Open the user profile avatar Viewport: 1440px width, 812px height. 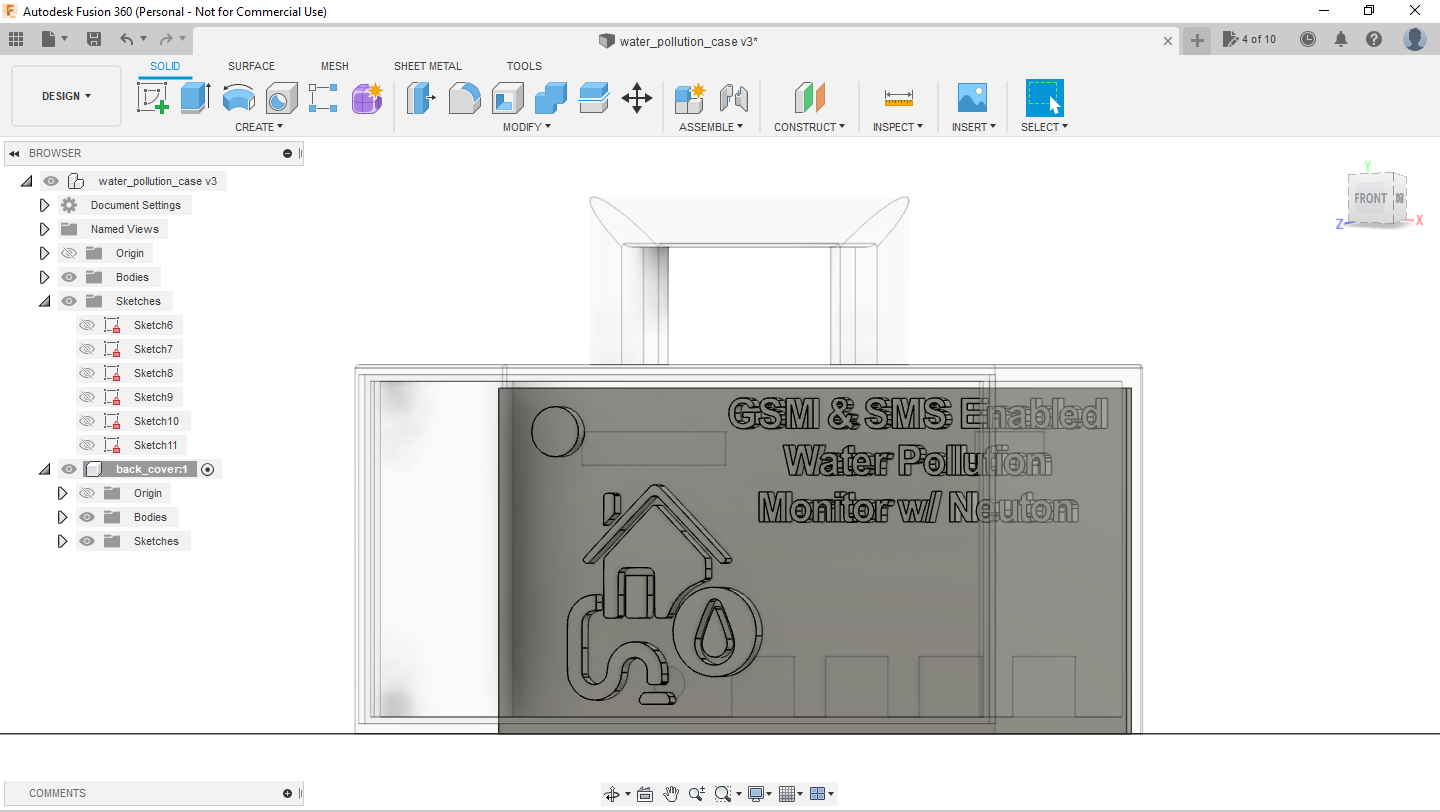pos(1415,39)
